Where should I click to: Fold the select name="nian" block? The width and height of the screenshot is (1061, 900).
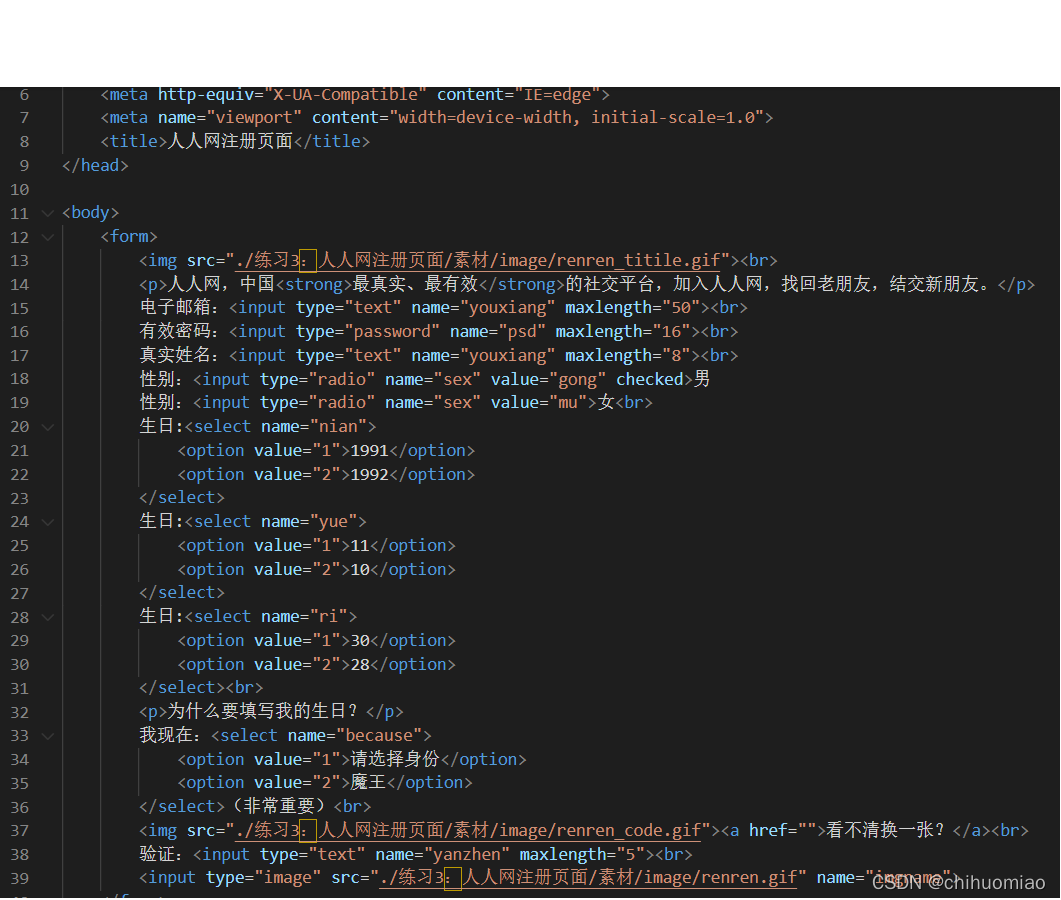47,427
